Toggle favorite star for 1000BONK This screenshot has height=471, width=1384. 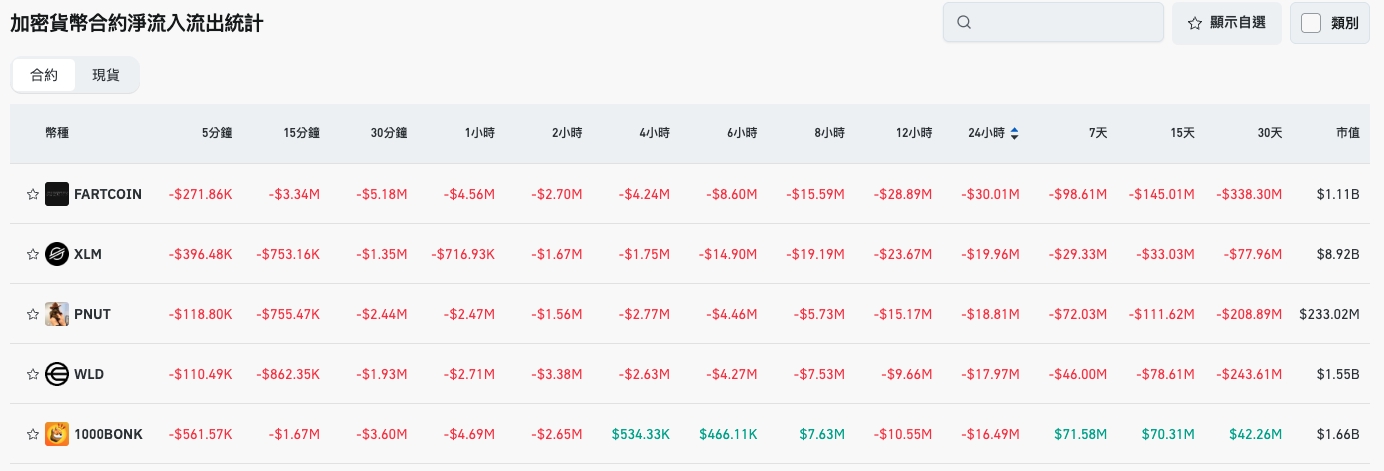pyautogui.click(x=33, y=434)
